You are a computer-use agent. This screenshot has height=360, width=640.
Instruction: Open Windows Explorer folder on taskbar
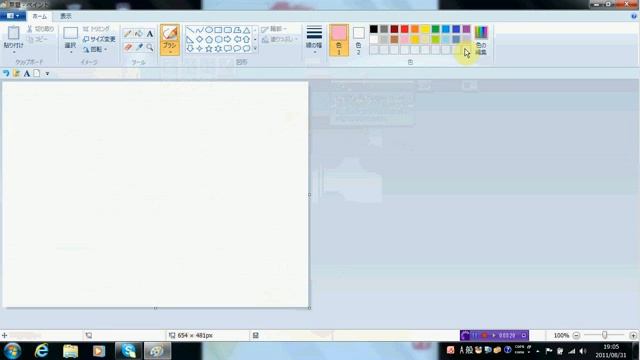pyautogui.click(x=70, y=351)
